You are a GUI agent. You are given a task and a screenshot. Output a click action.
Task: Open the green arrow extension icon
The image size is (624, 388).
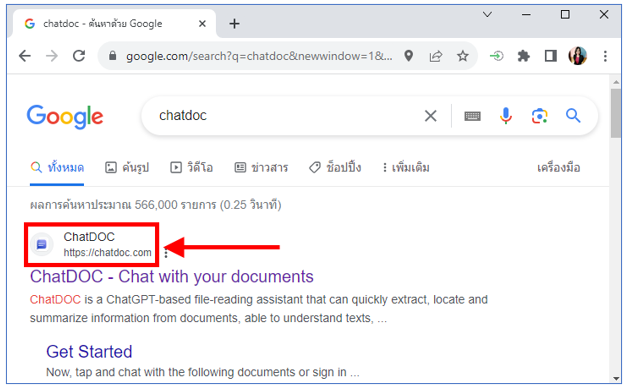pyautogui.click(x=497, y=56)
